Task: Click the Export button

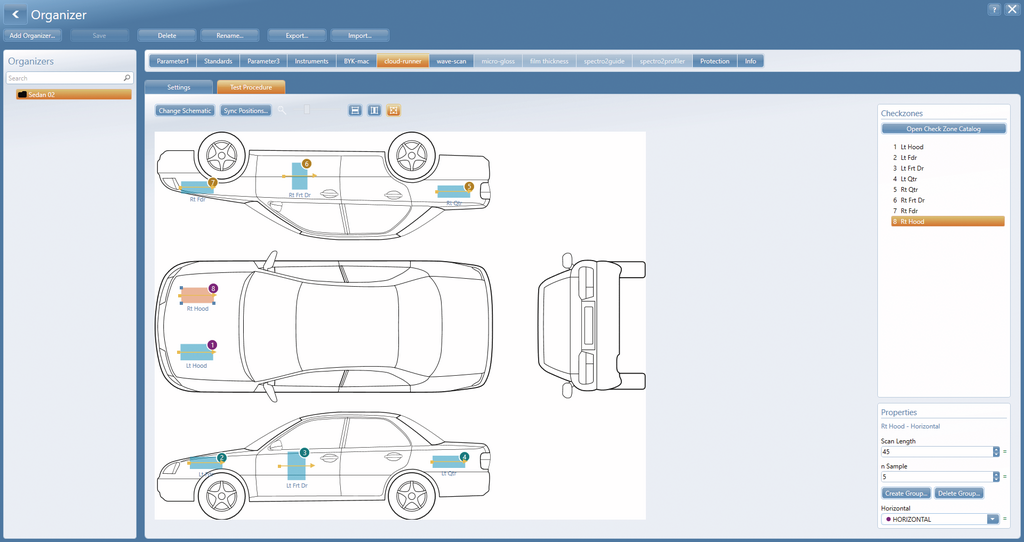Action: point(296,35)
